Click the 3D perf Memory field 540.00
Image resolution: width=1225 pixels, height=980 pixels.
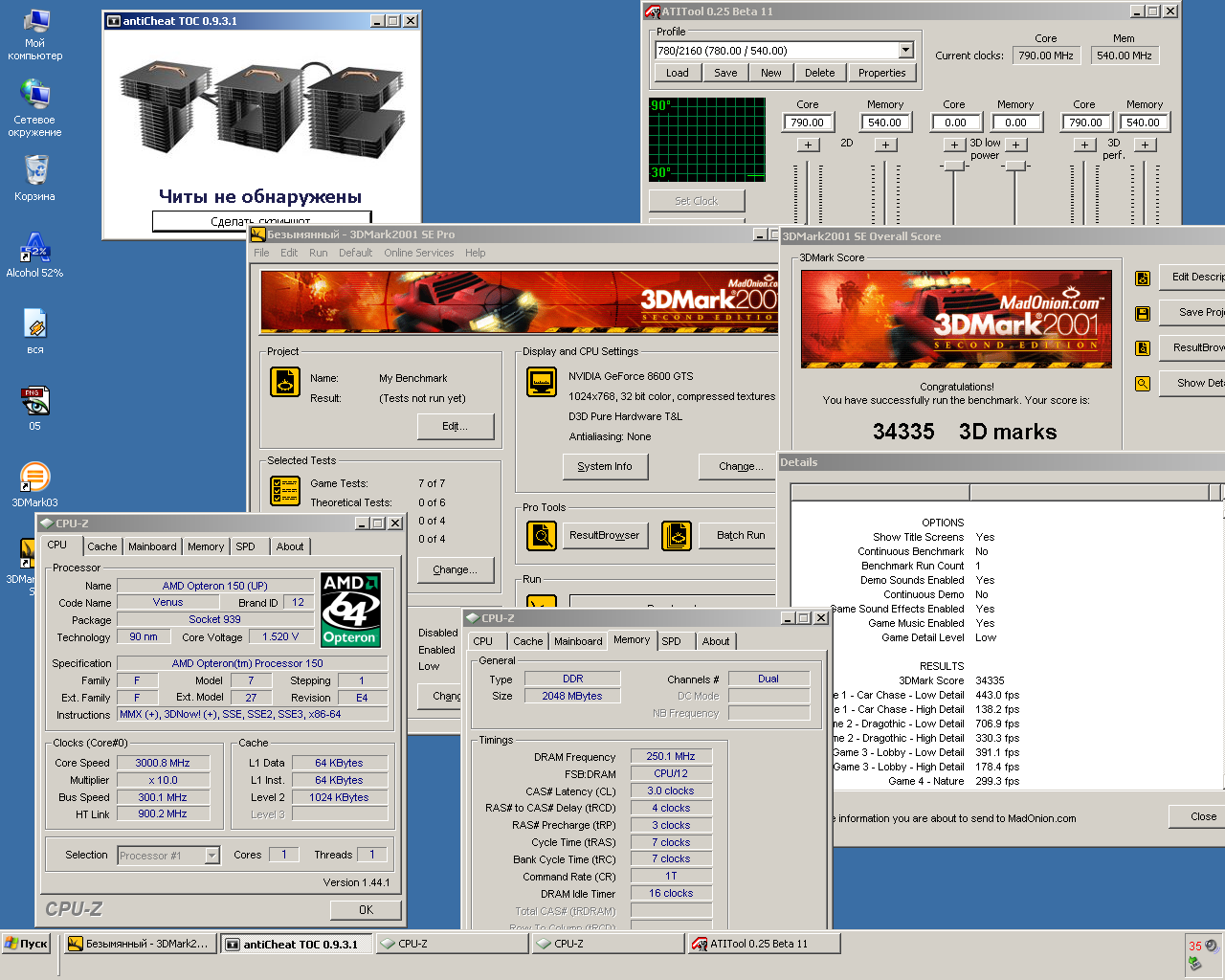(1144, 122)
